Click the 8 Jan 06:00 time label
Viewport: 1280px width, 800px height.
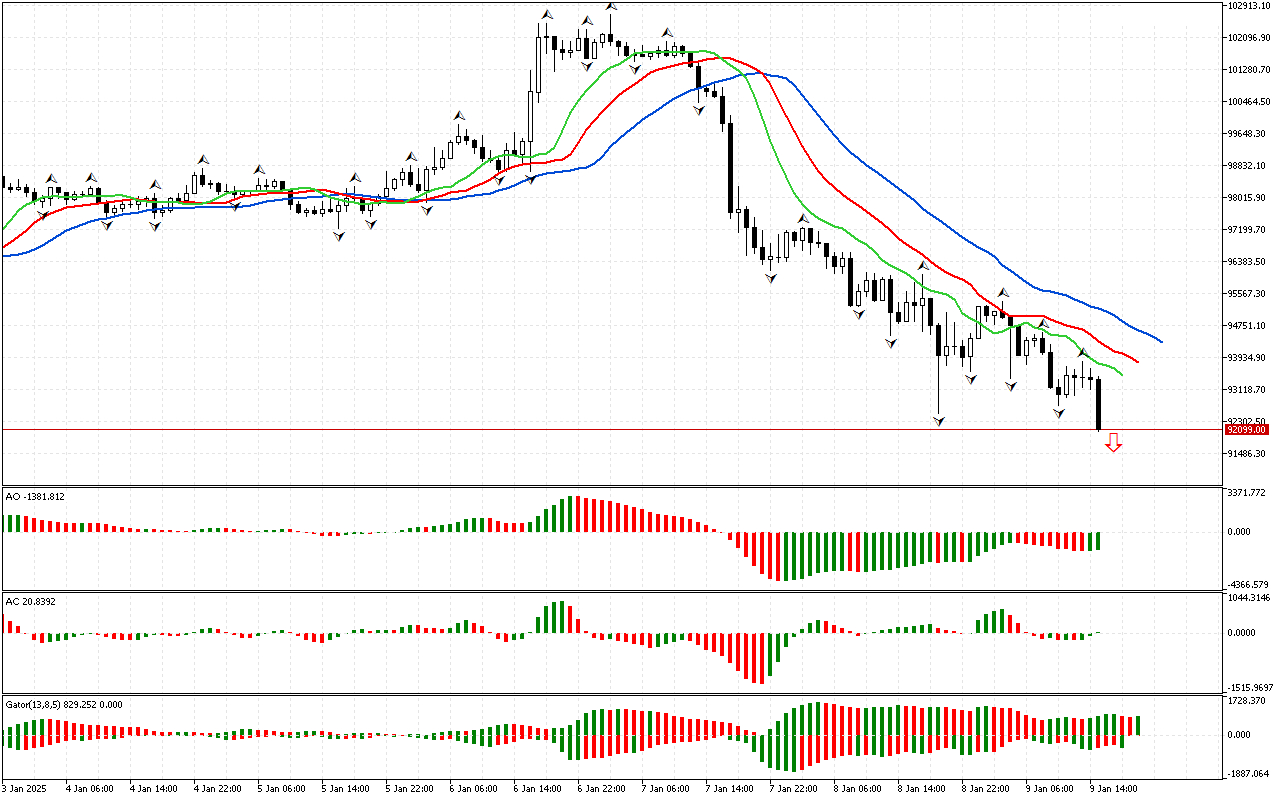coord(858,788)
